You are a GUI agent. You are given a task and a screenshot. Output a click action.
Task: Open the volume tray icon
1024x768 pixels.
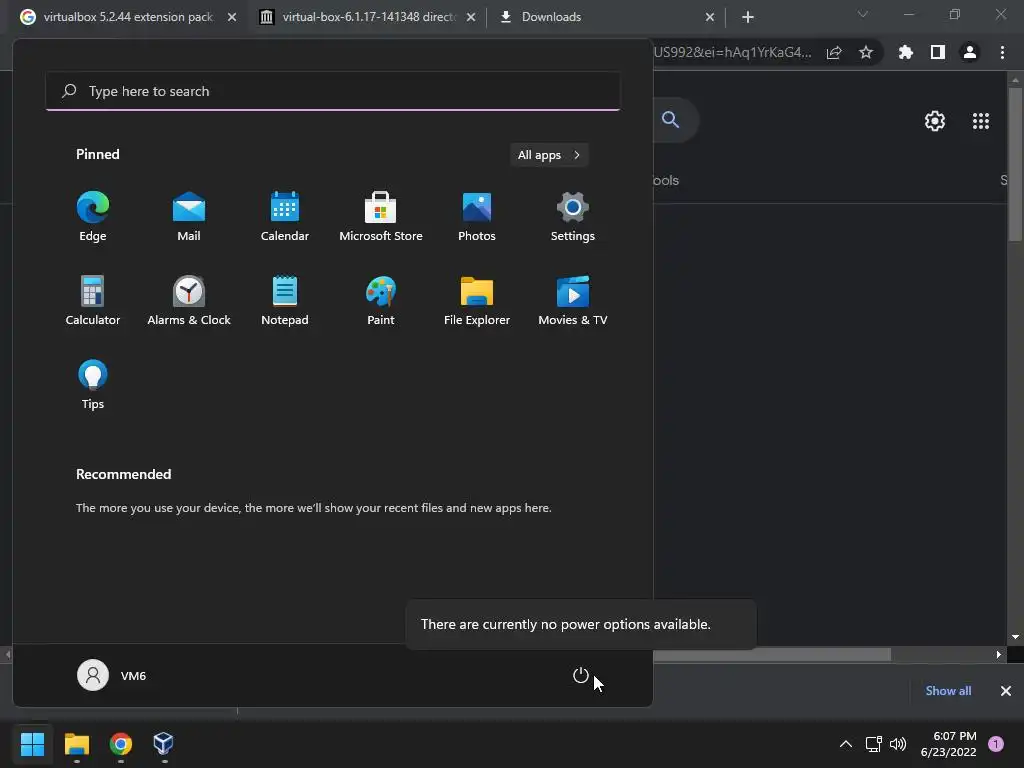tap(899, 744)
